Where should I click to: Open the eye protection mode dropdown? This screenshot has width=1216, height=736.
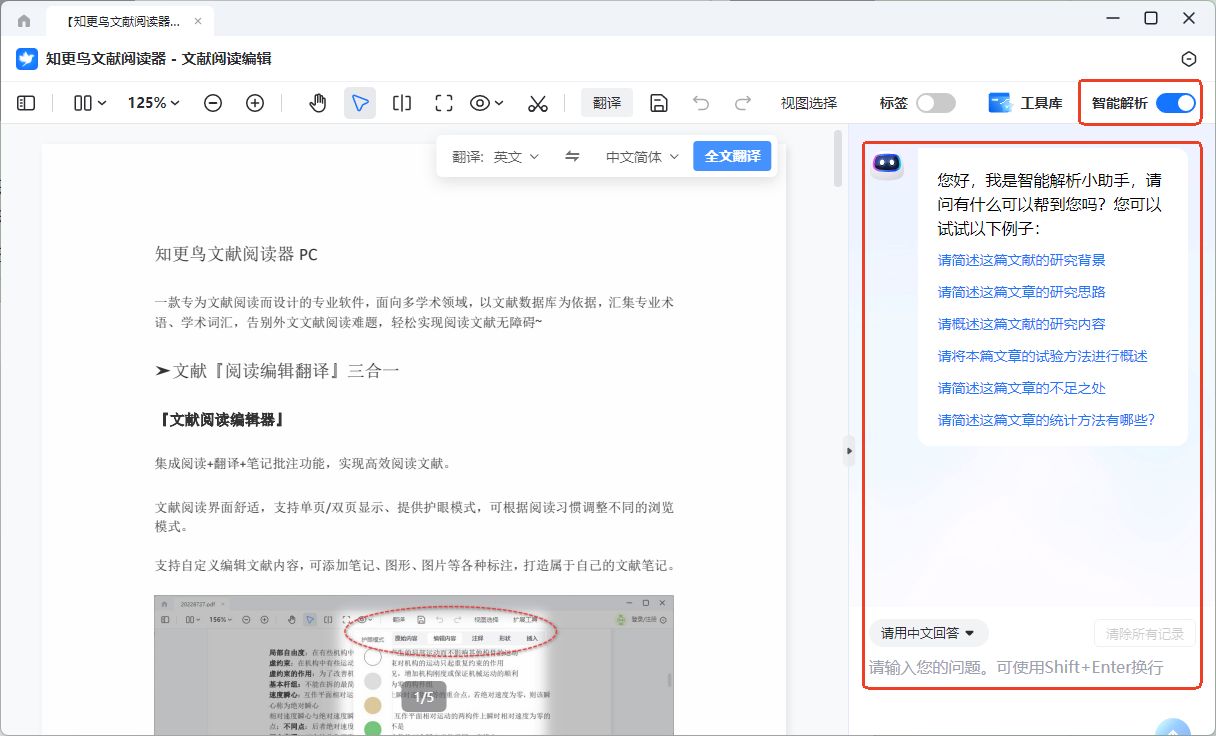pos(487,103)
